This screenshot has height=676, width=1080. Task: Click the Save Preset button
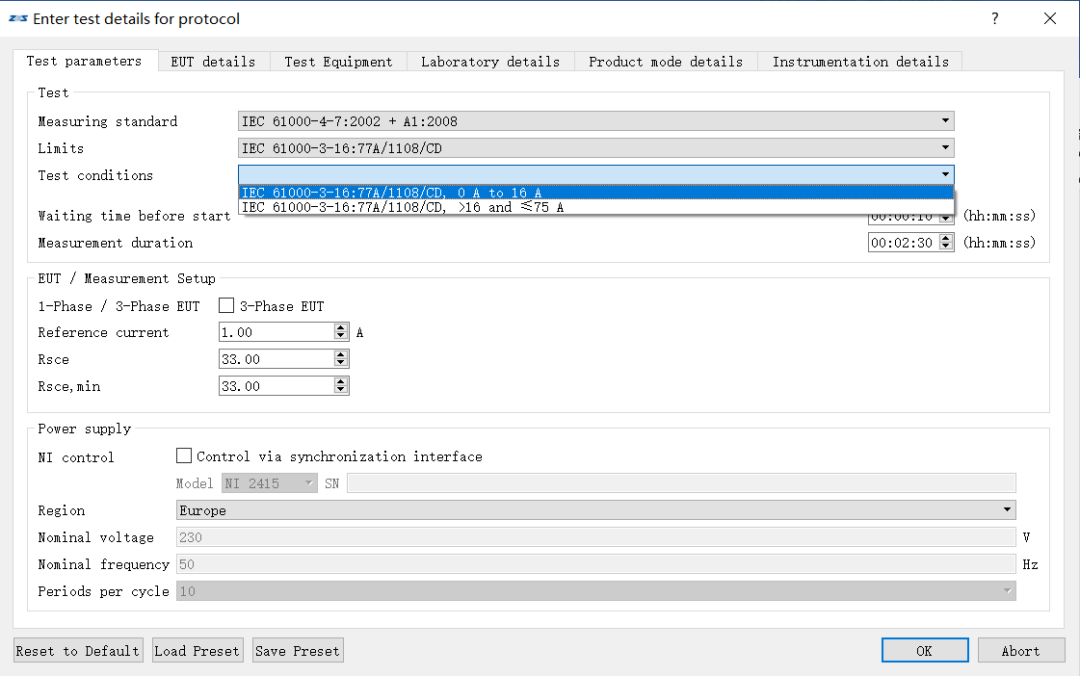click(298, 651)
